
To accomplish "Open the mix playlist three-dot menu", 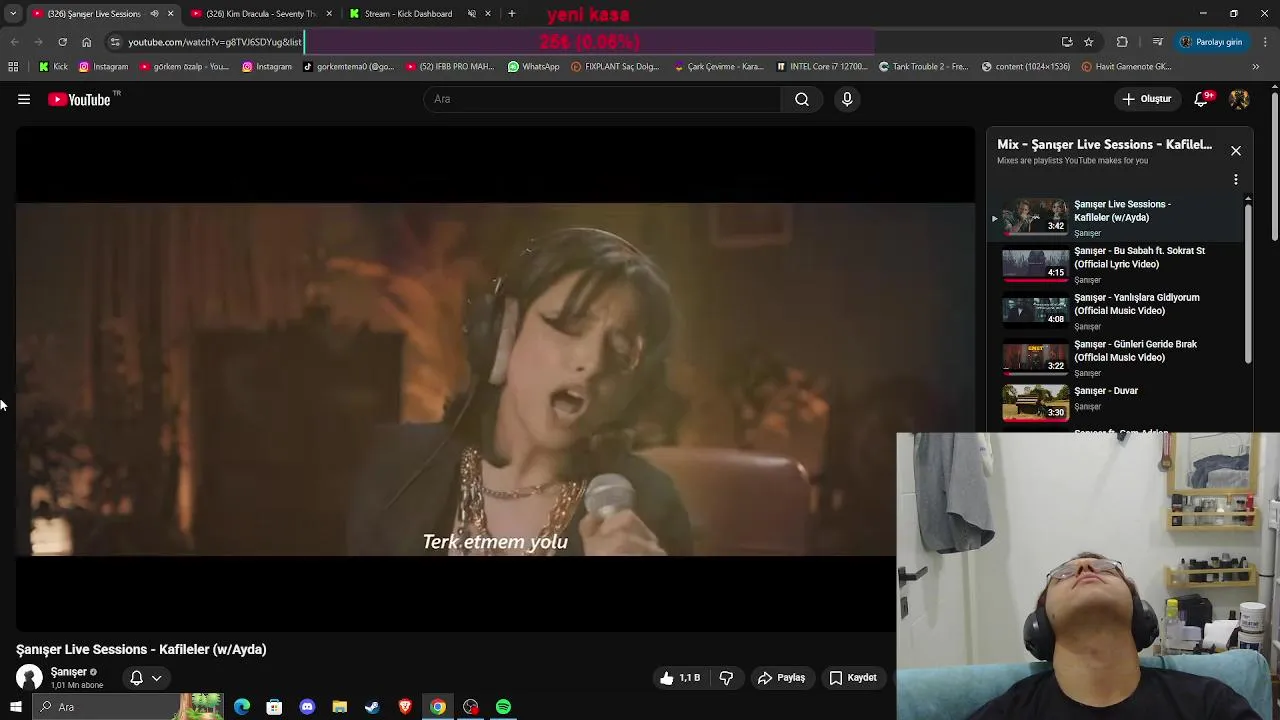I will [1235, 180].
